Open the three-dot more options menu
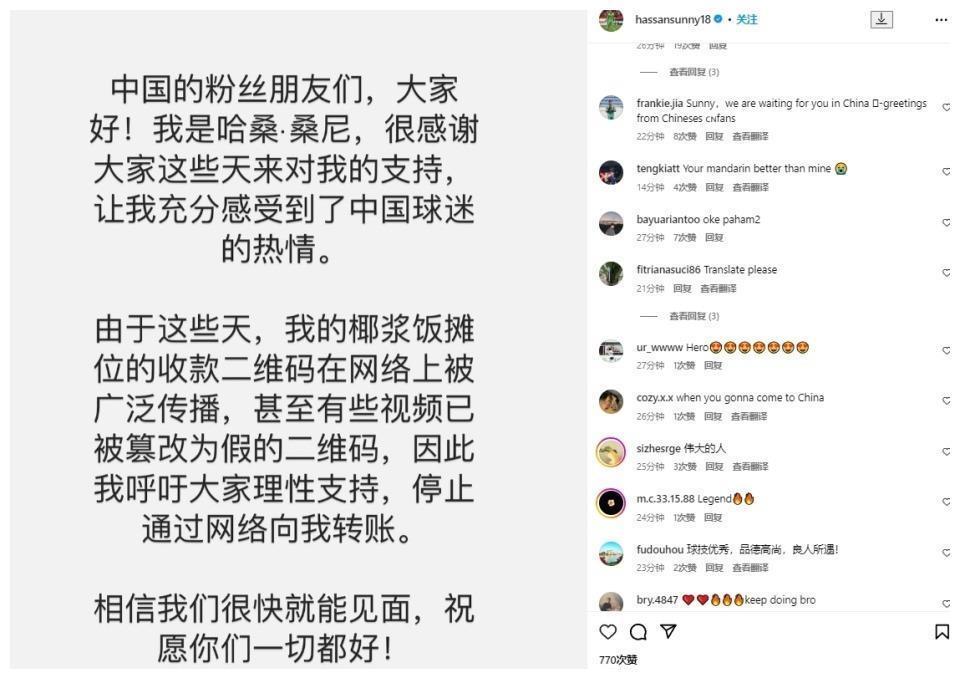Image resolution: width=960 pixels, height=679 pixels. pyautogui.click(x=941, y=20)
